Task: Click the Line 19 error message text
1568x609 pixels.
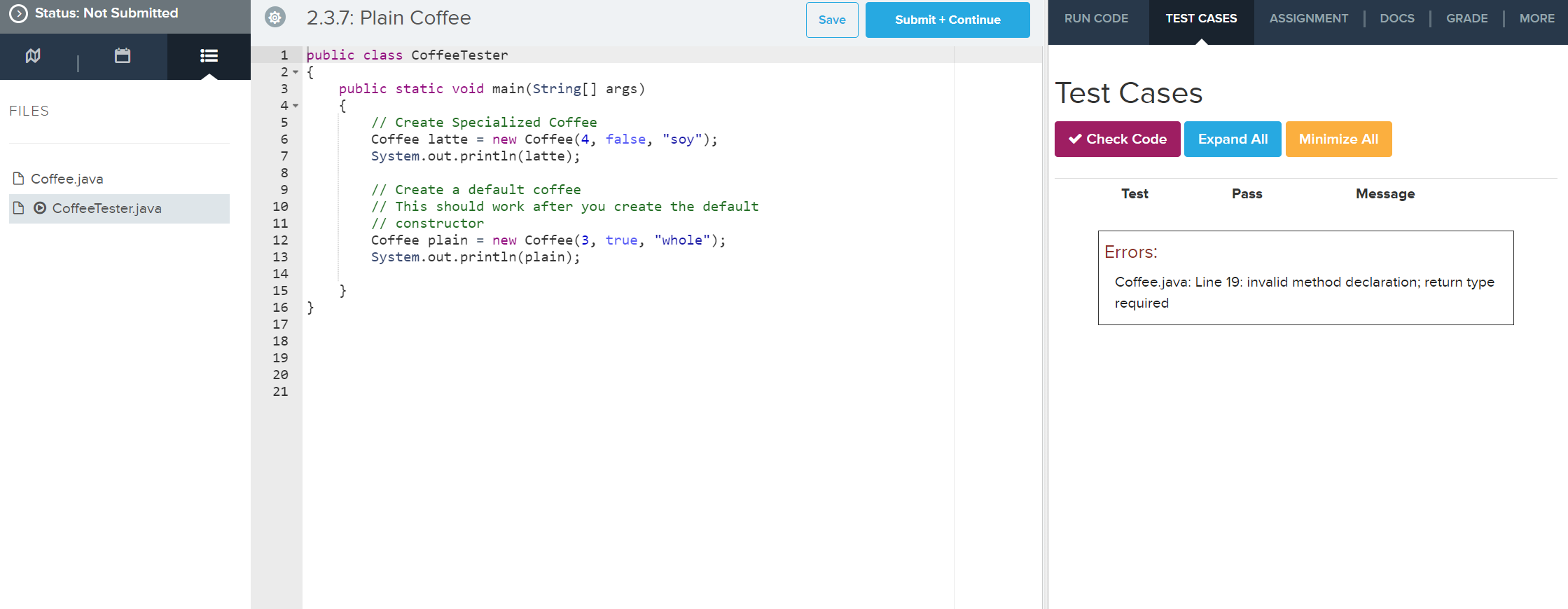Action: [1304, 292]
